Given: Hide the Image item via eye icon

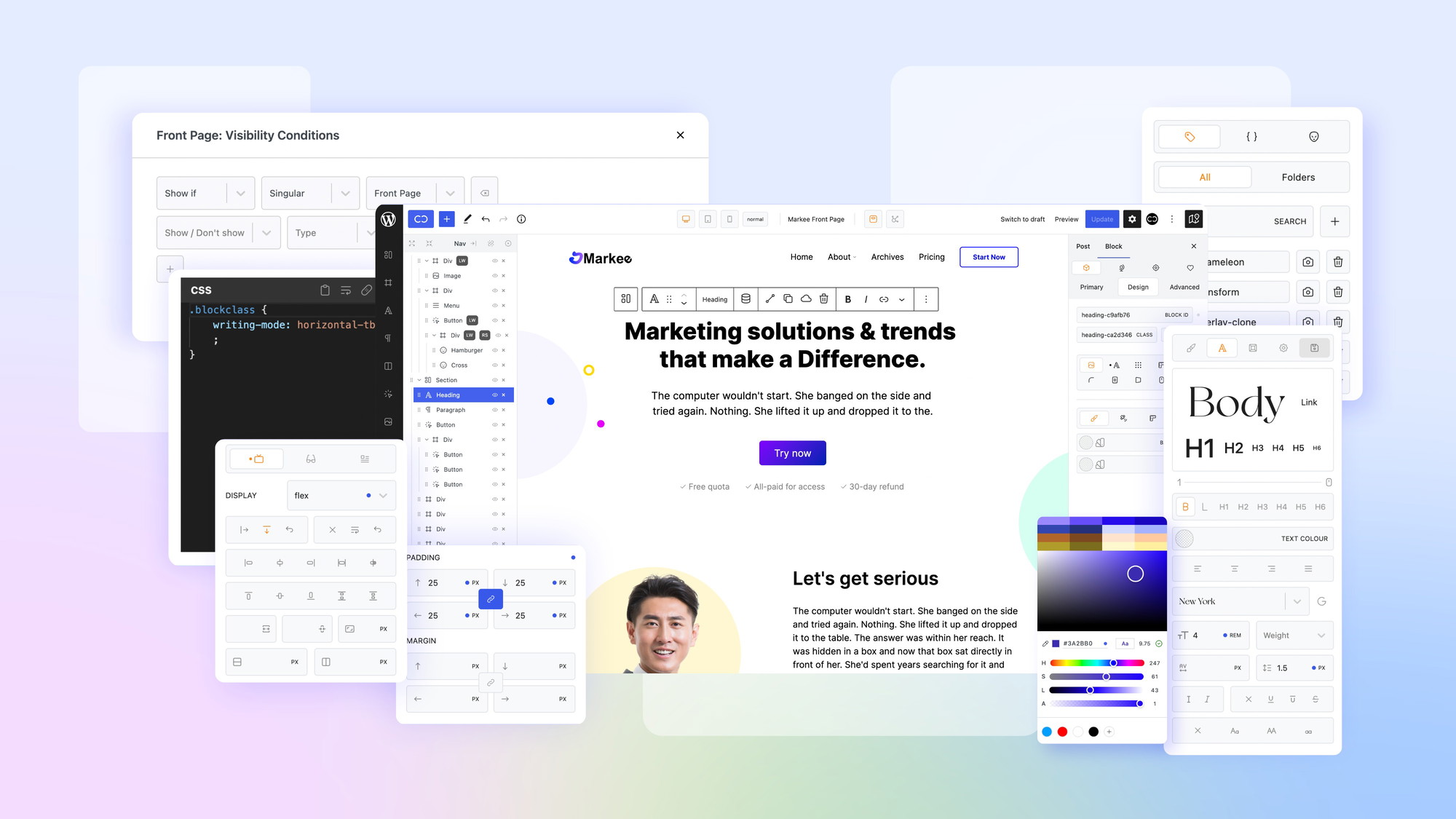Looking at the screenshot, I should pyautogui.click(x=495, y=276).
